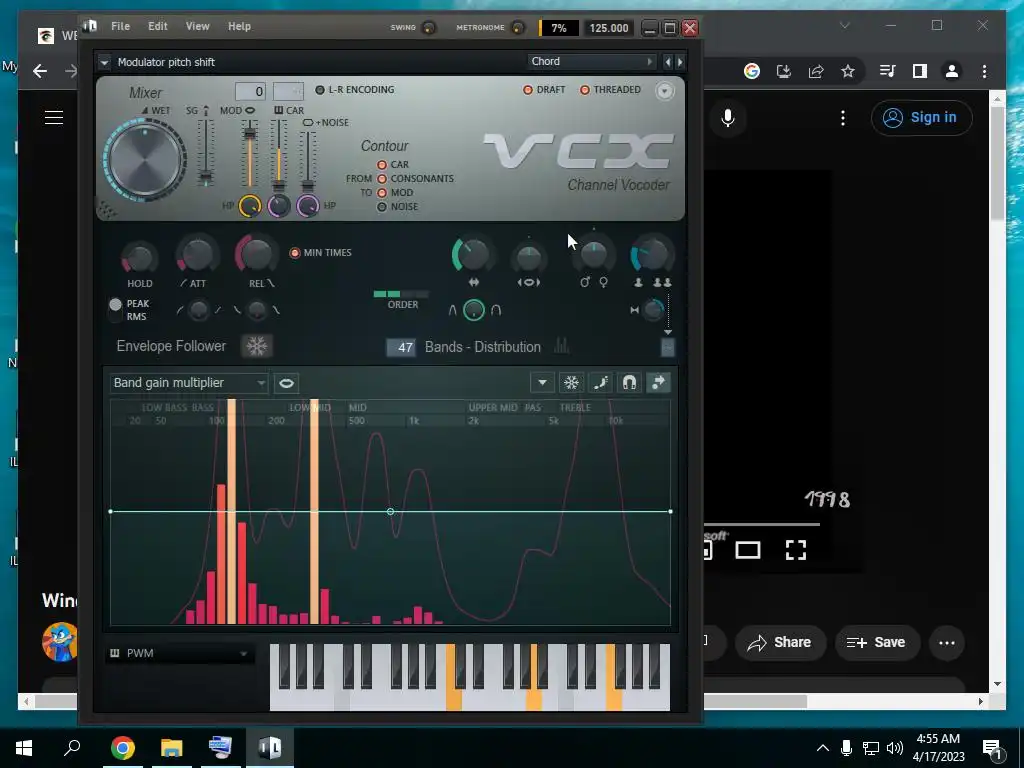Click the formant shift knob with lips arrows
1024x768 pixels.
[528, 257]
